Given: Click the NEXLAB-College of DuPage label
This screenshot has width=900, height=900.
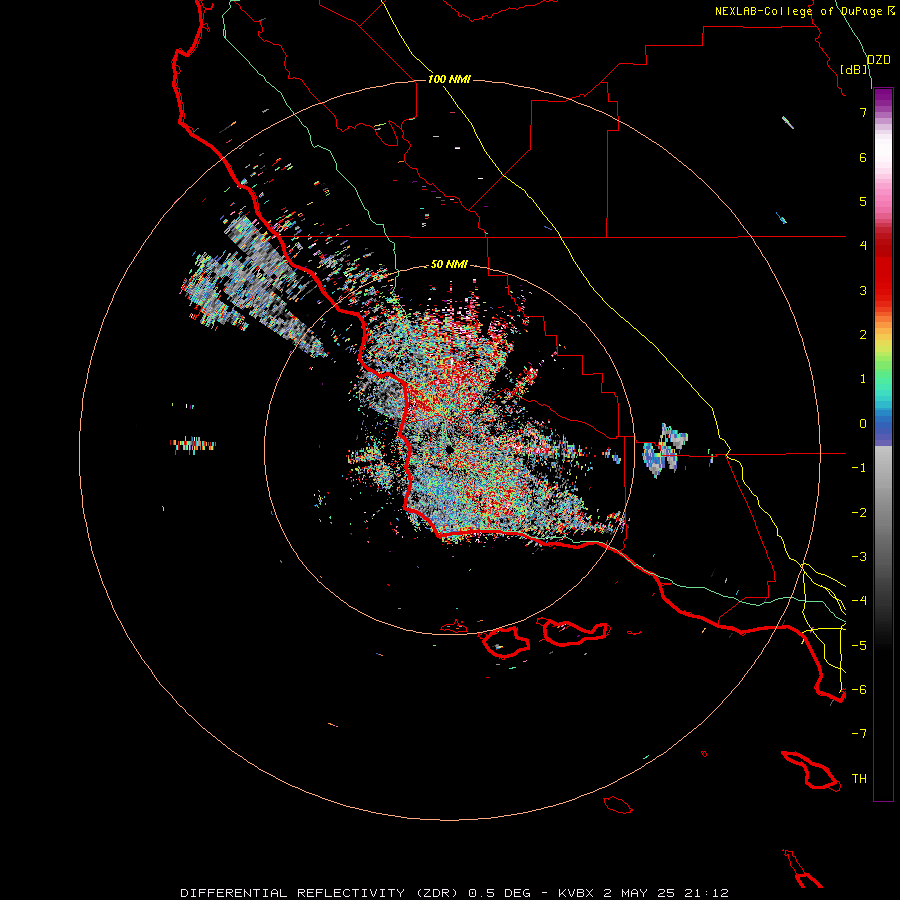Looking at the screenshot, I should click(x=798, y=11).
